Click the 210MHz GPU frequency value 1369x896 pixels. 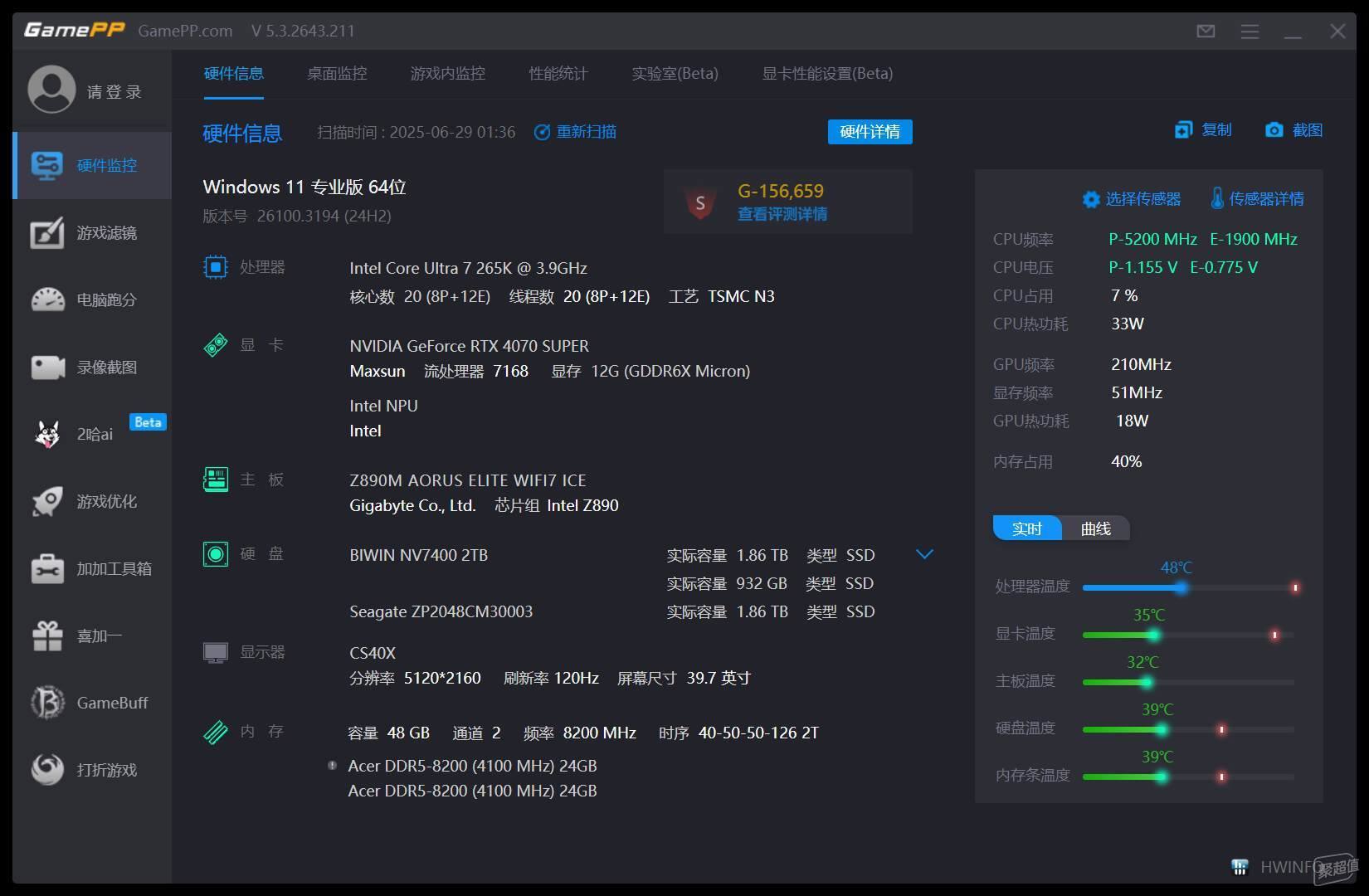(1142, 364)
